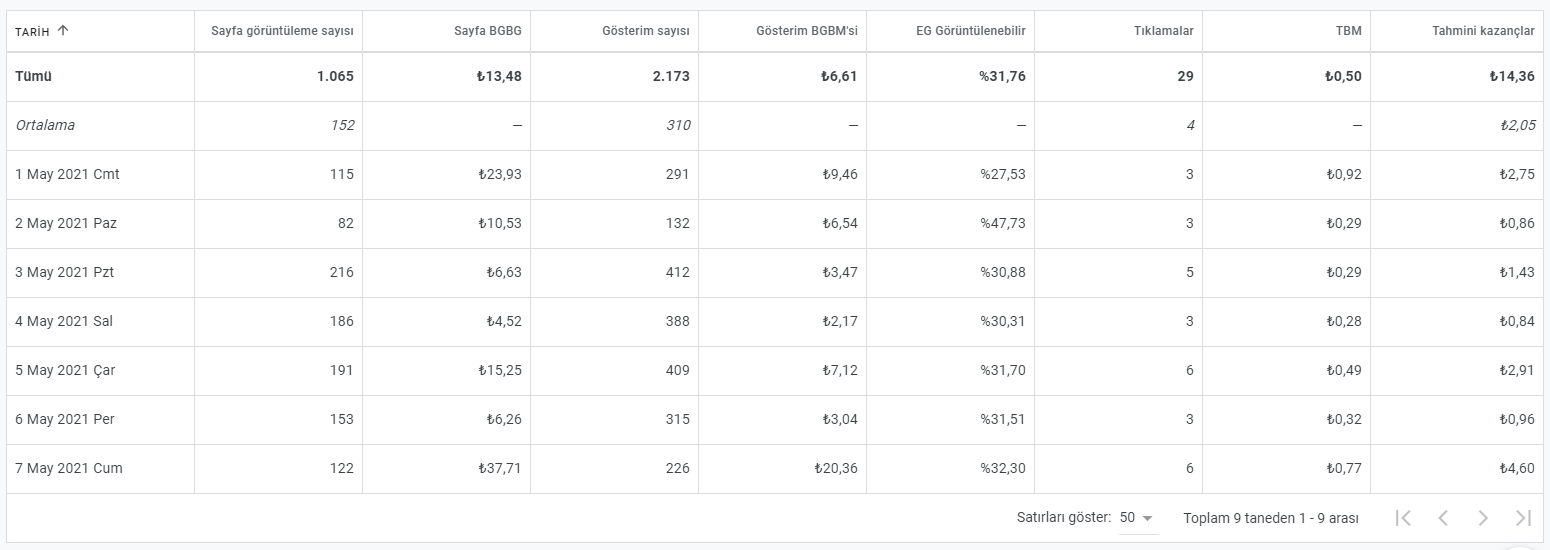This screenshot has height=550, width=1550.
Task: Go to the next page arrow
Action: (x=1483, y=518)
